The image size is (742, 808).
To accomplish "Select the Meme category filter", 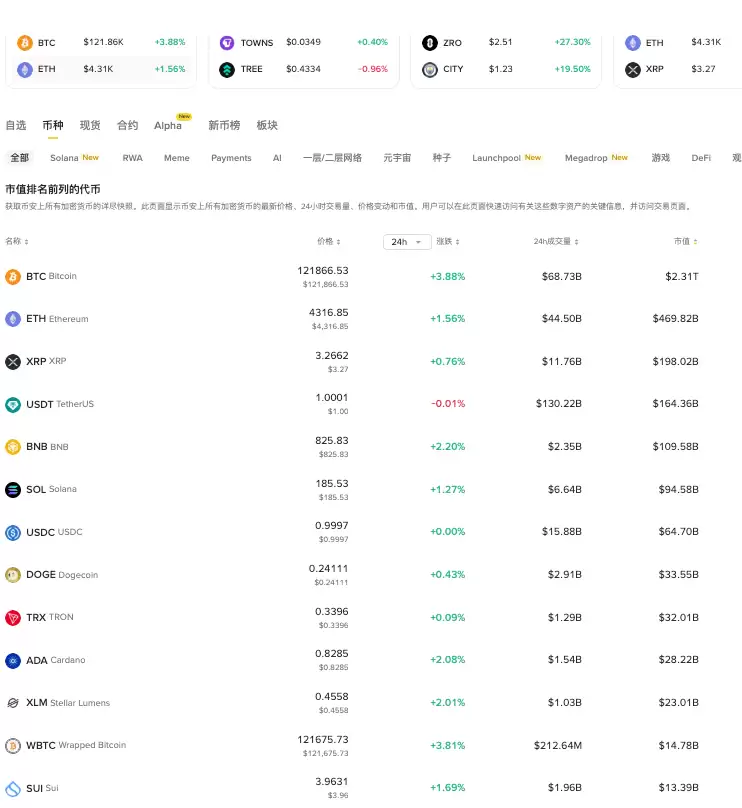I will tap(177, 158).
